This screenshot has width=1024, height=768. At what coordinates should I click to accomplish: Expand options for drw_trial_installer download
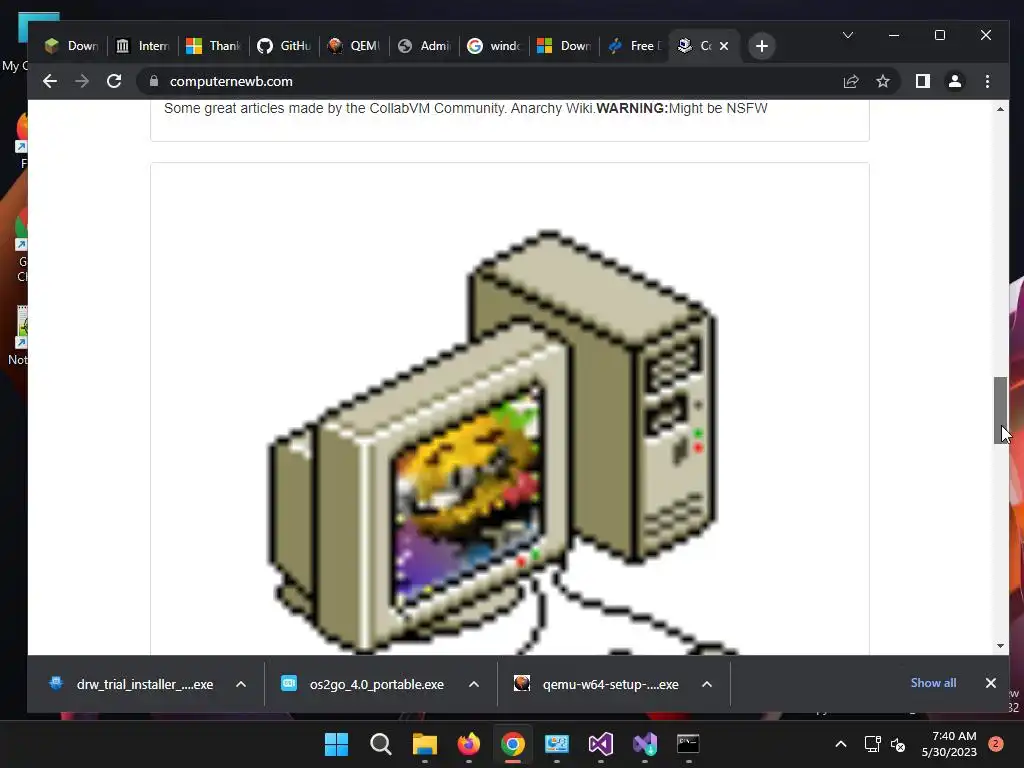pyautogui.click(x=241, y=684)
